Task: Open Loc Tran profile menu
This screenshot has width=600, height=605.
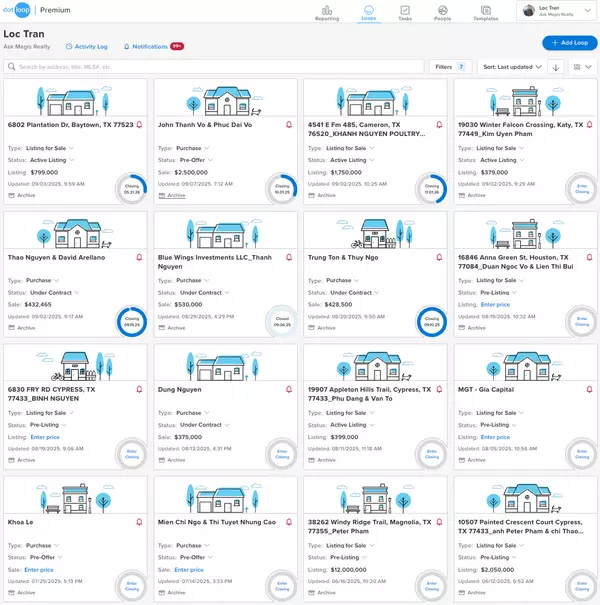Action: pos(556,11)
